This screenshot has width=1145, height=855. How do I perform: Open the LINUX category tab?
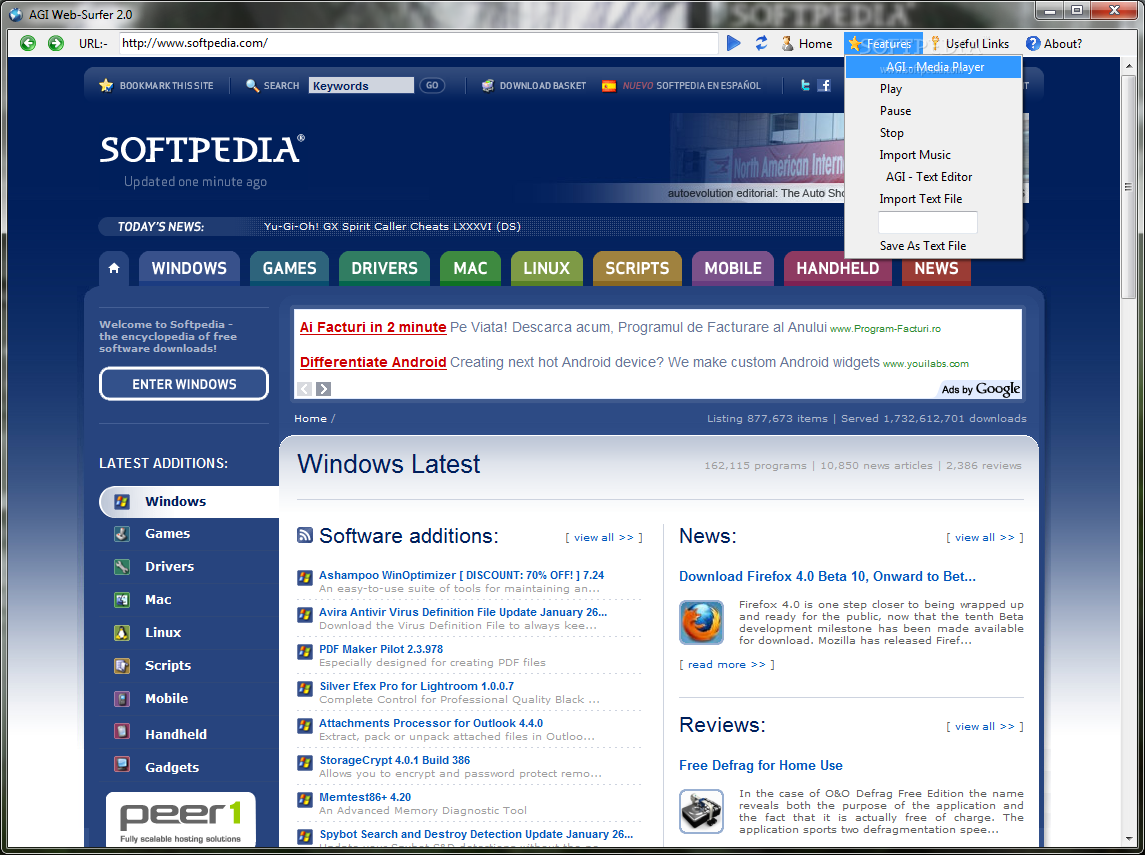(546, 268)
